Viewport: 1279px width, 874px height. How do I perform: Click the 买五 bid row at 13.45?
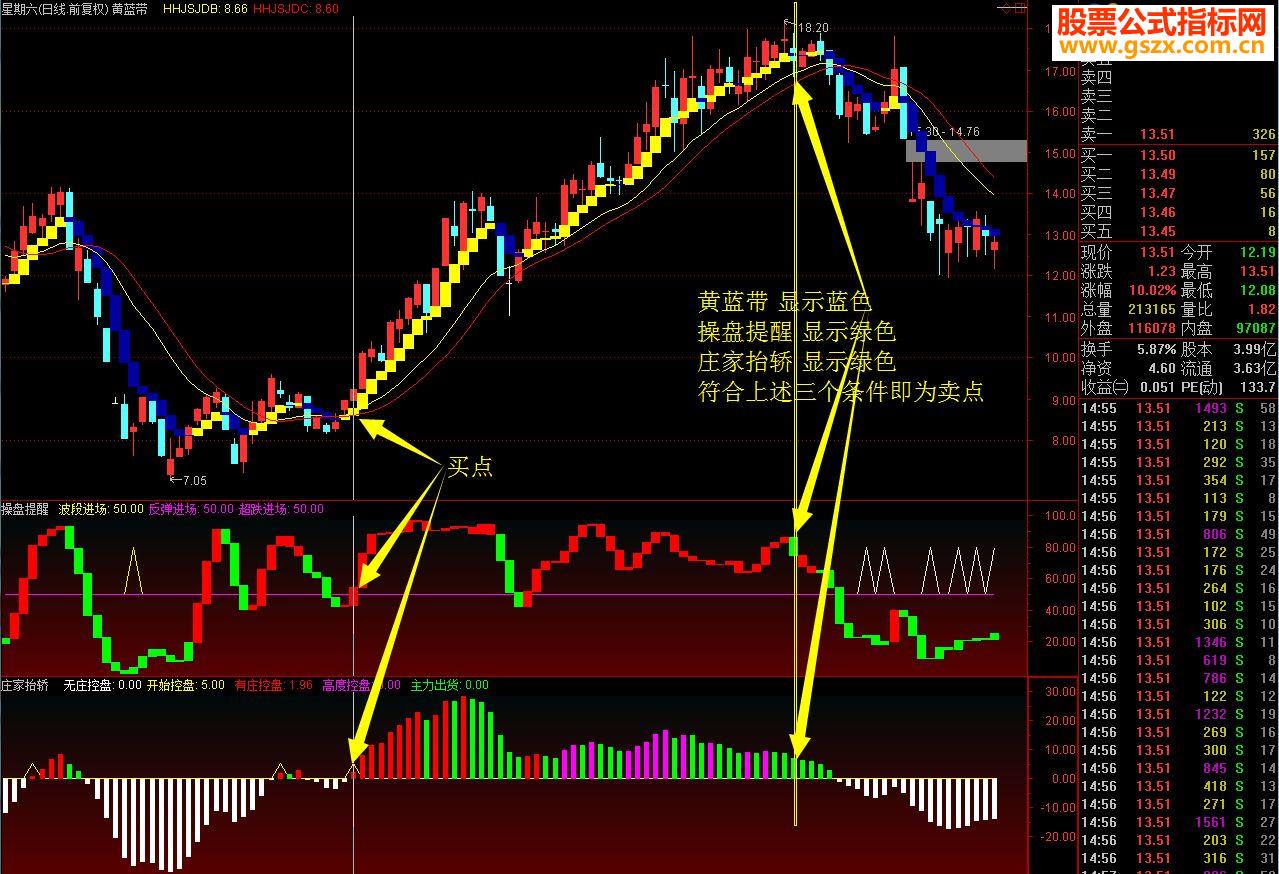click(1178, 231)
